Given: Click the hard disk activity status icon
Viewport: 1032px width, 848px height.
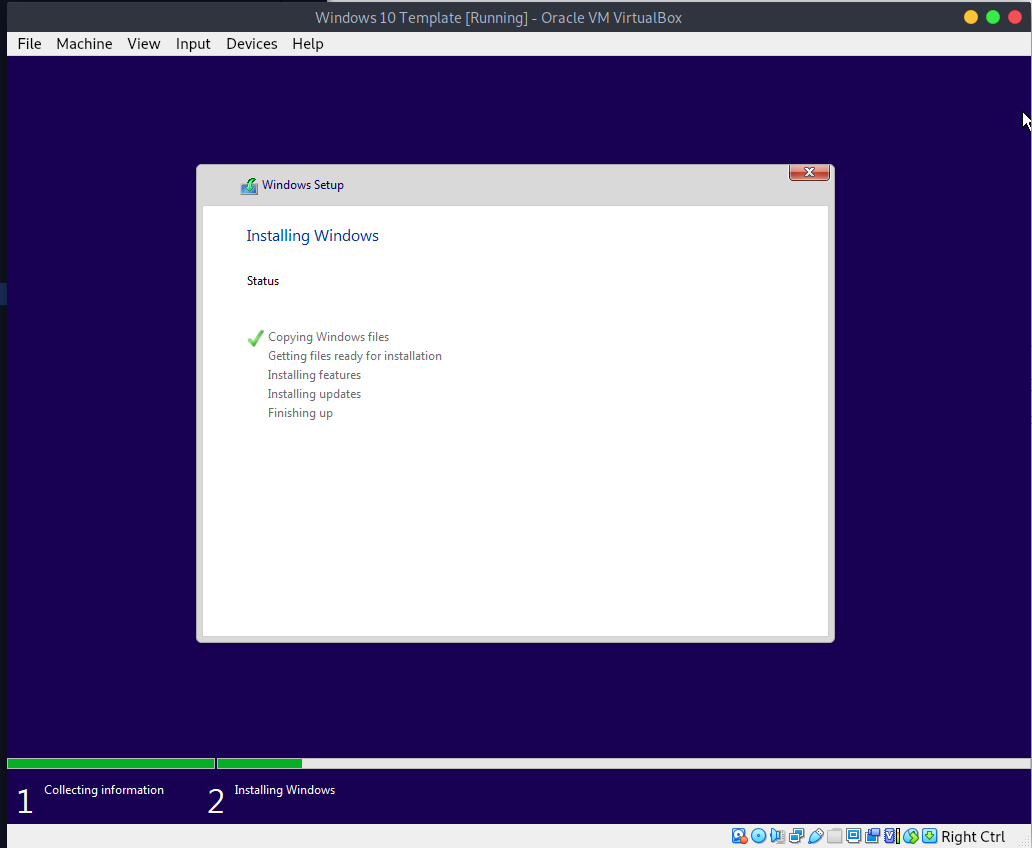Looking at the screenshot, I should click(x=740, y=836).
